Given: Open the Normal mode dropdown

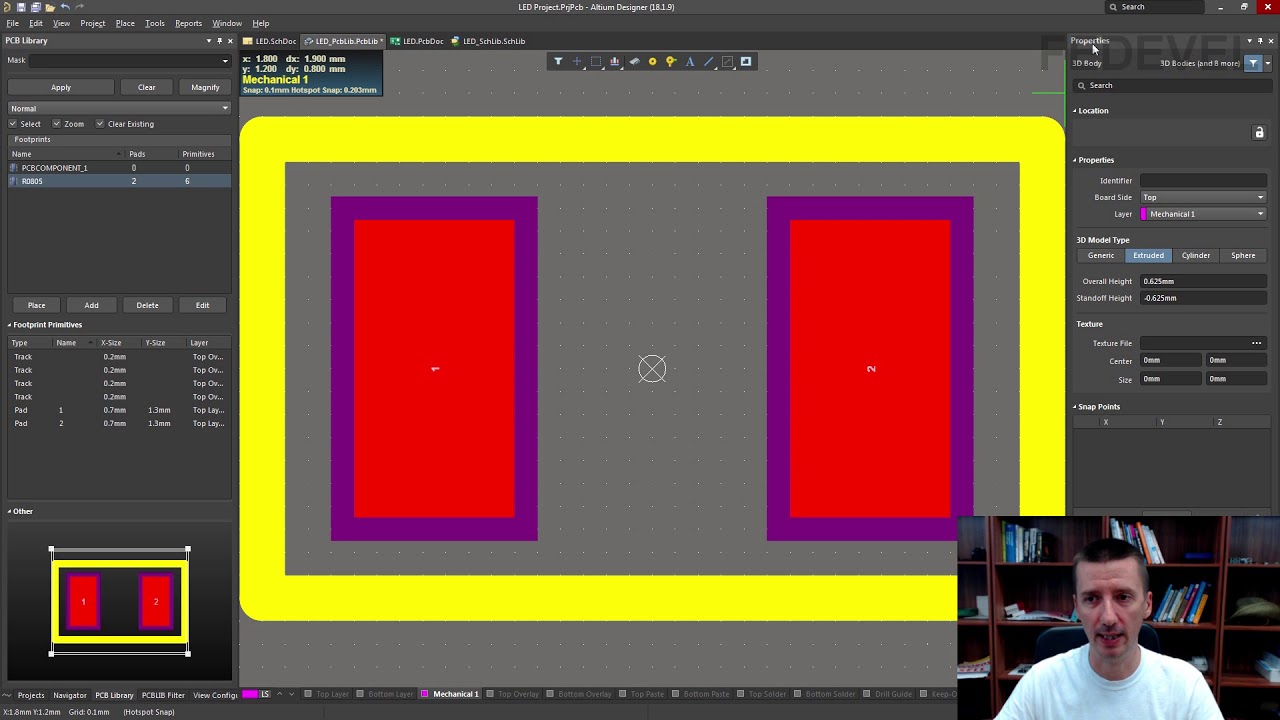Looking at the screenshot, I should [119, 108].
